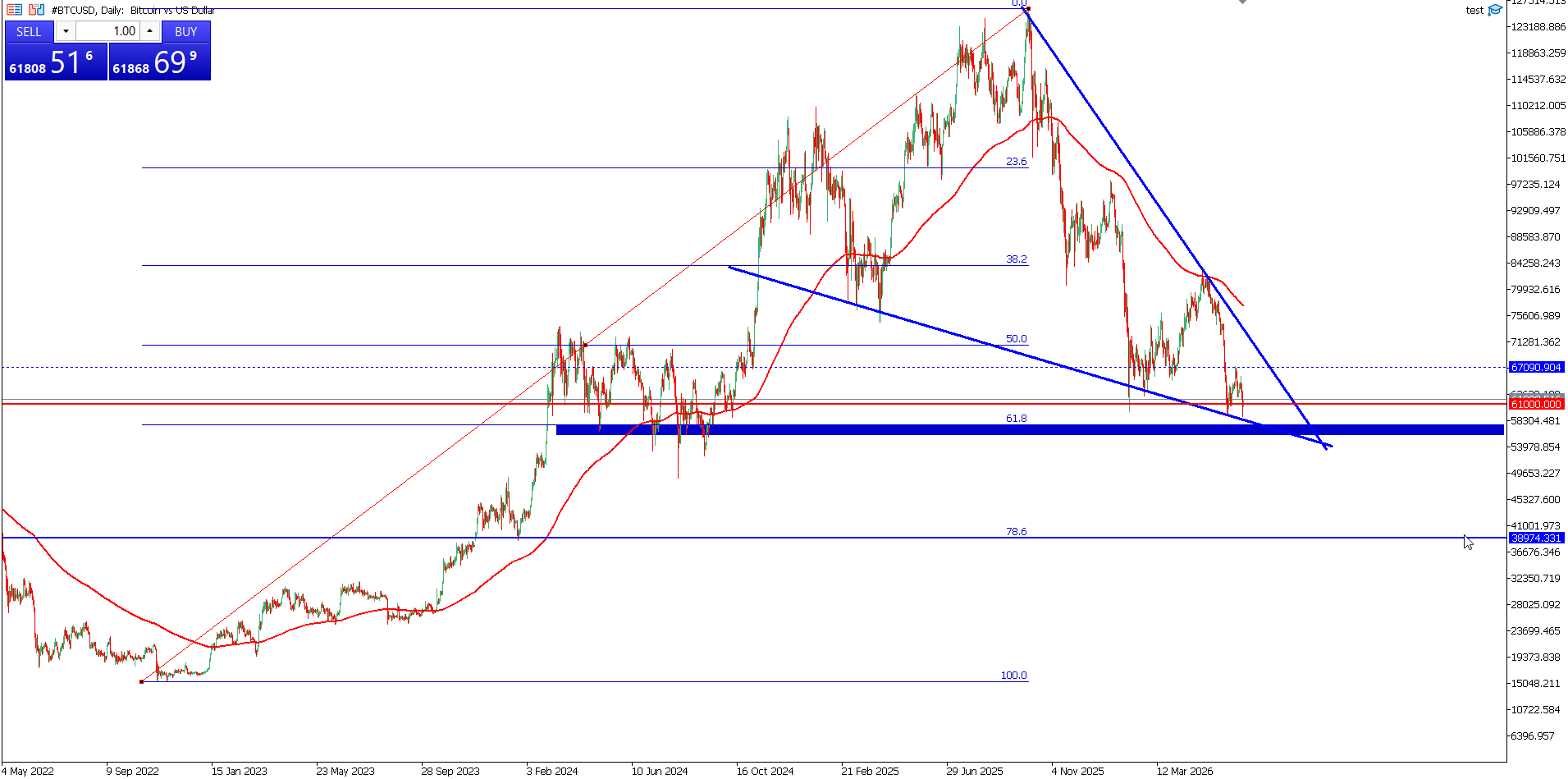The image size is (1568, 779).
Task: Click the 101560.751 price scale value
Action: [x=1538, y=158]
